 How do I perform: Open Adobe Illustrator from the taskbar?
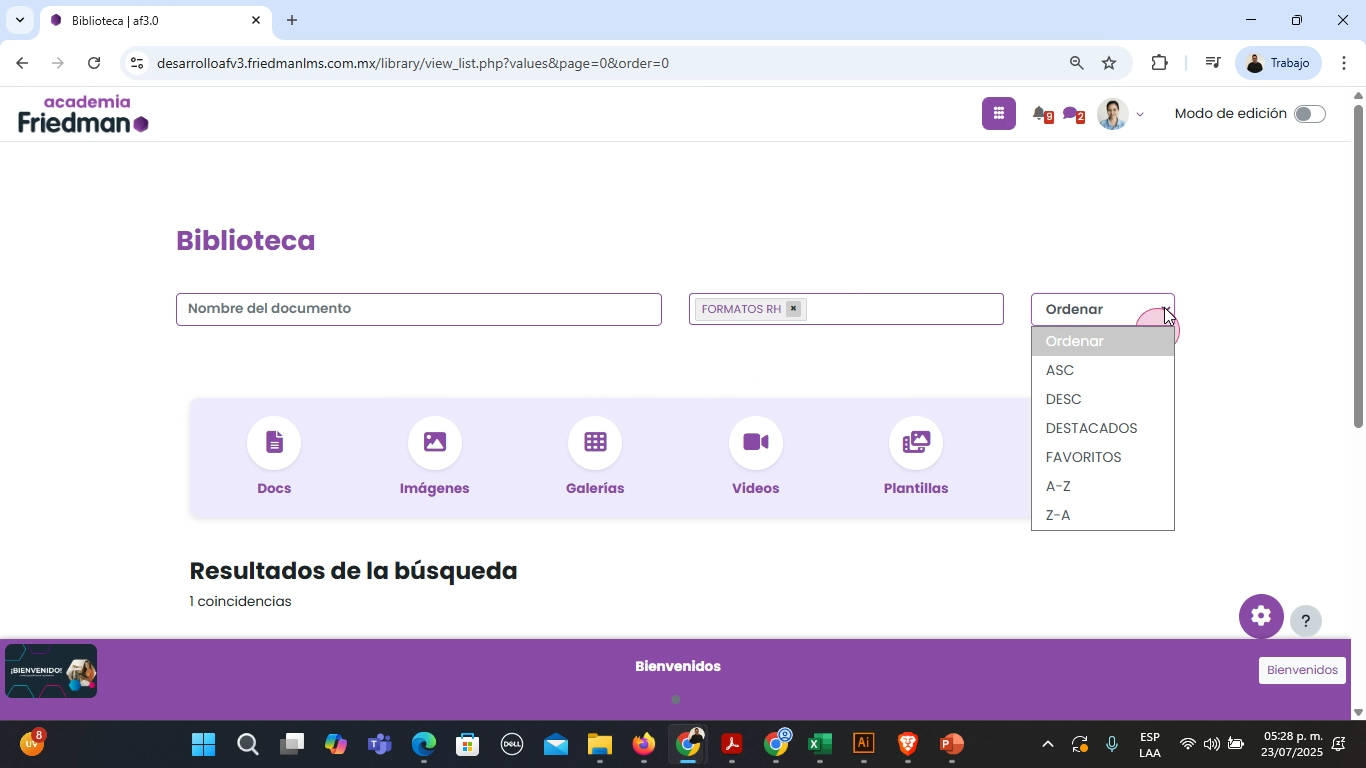click(x=864, y=744)
